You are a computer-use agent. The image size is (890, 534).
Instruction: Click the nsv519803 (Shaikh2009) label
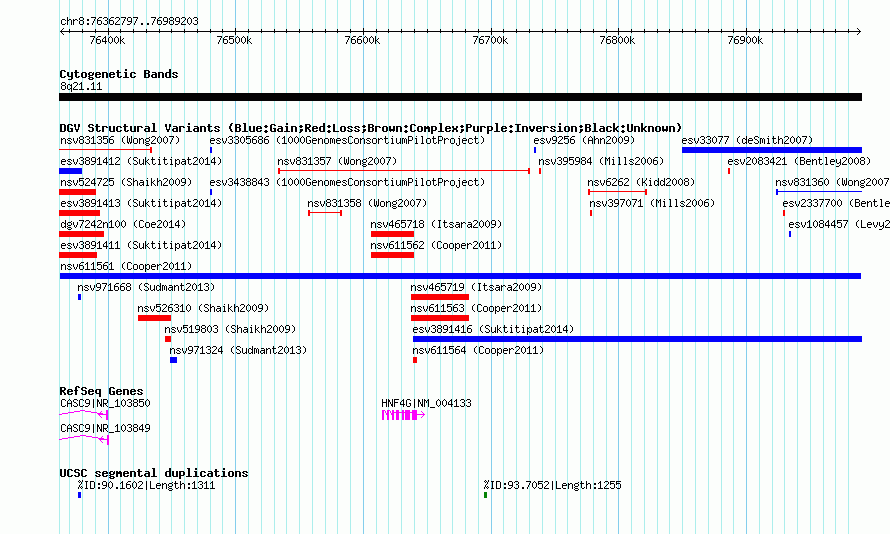pos(230,329)
